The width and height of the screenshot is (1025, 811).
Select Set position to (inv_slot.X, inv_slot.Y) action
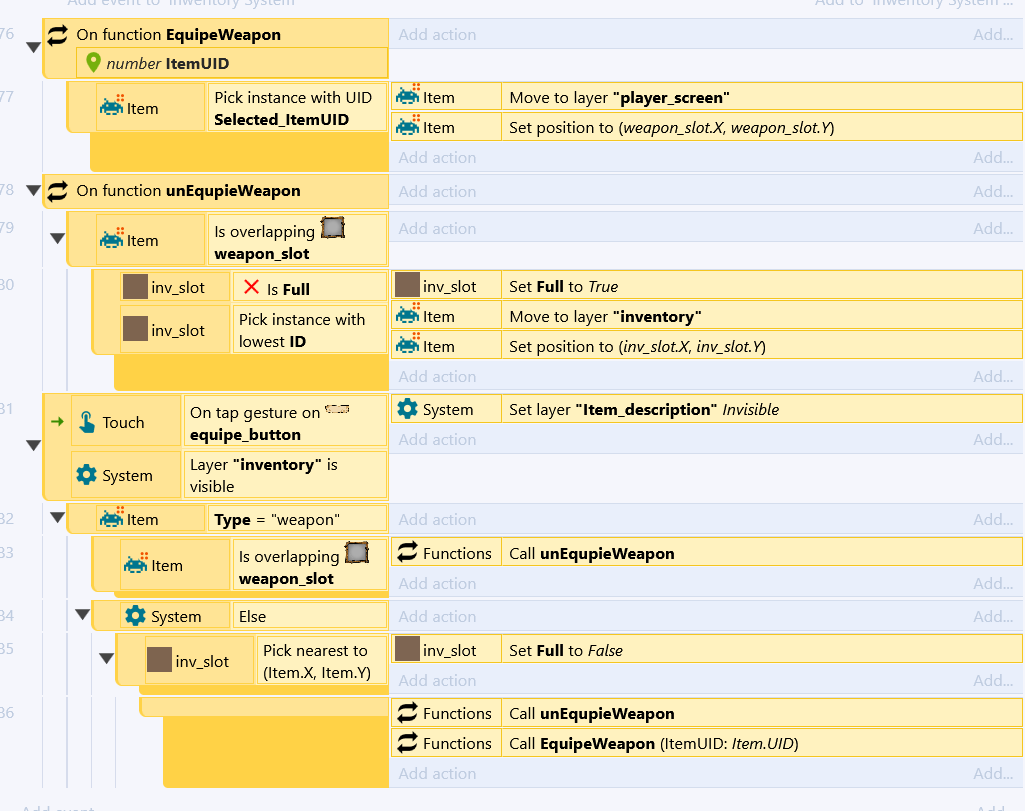(637, 346)
